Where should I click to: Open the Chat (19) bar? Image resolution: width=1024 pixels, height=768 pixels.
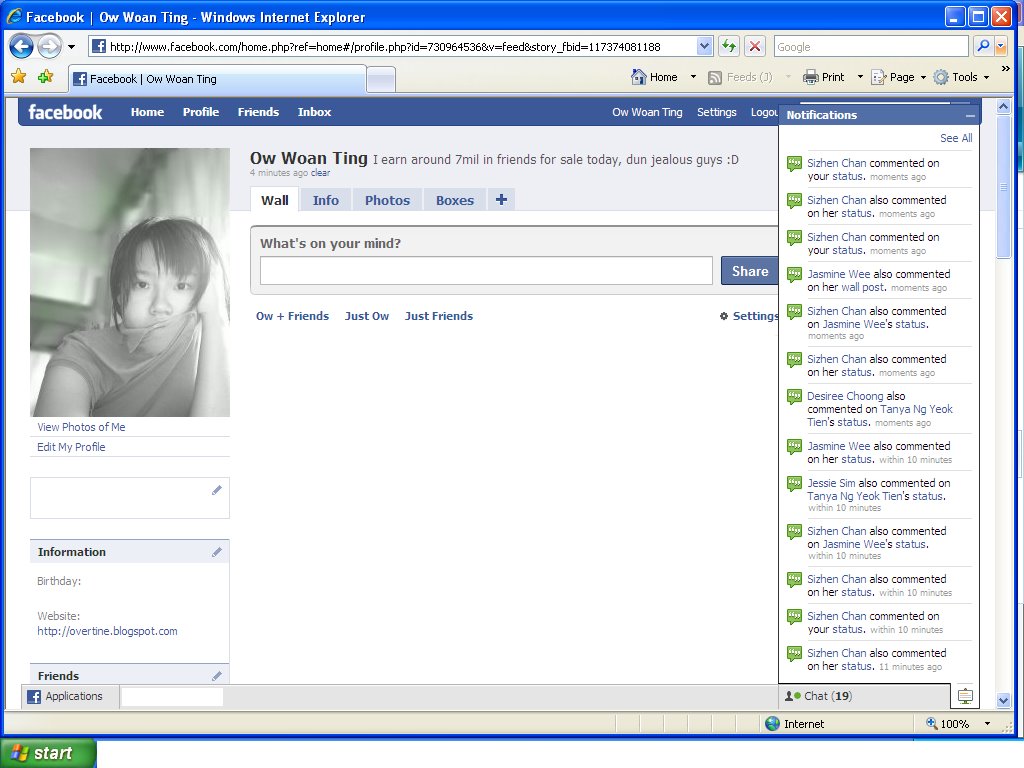[864, 696]
